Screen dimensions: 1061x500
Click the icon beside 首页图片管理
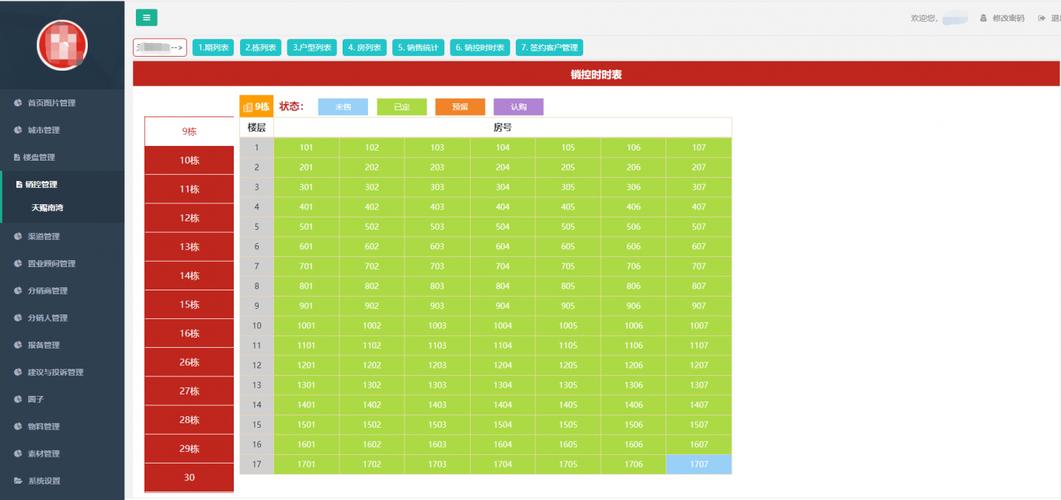(x=18, y=103)
